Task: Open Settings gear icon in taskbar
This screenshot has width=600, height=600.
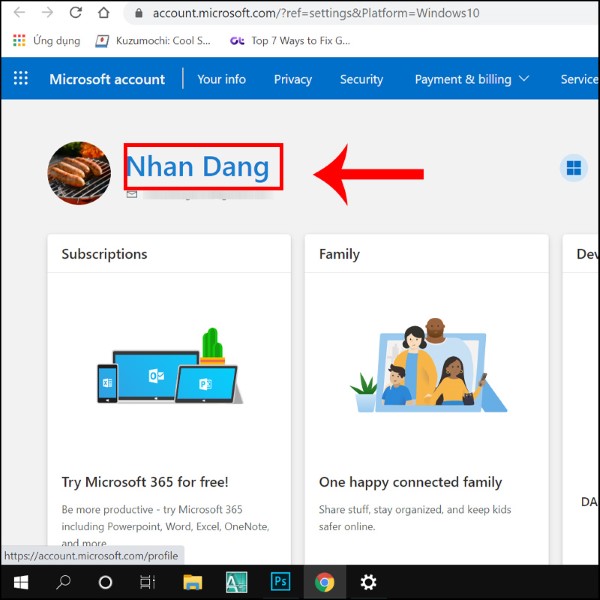Action: pos(368,582)
